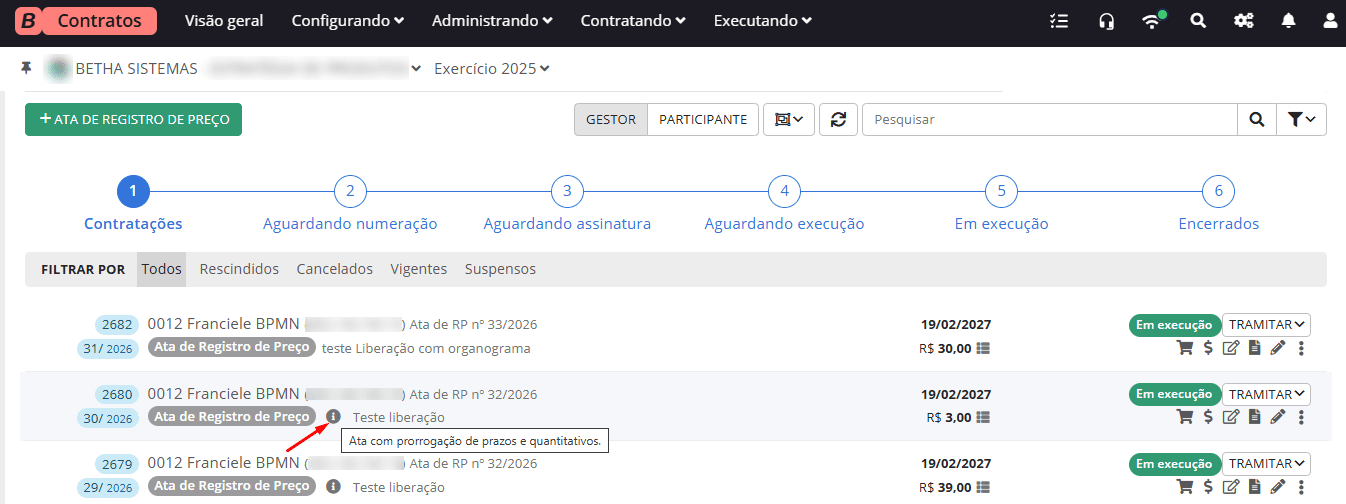Switch to PARTICIPANTE view

pyautogui.click(x=703, y=119)
